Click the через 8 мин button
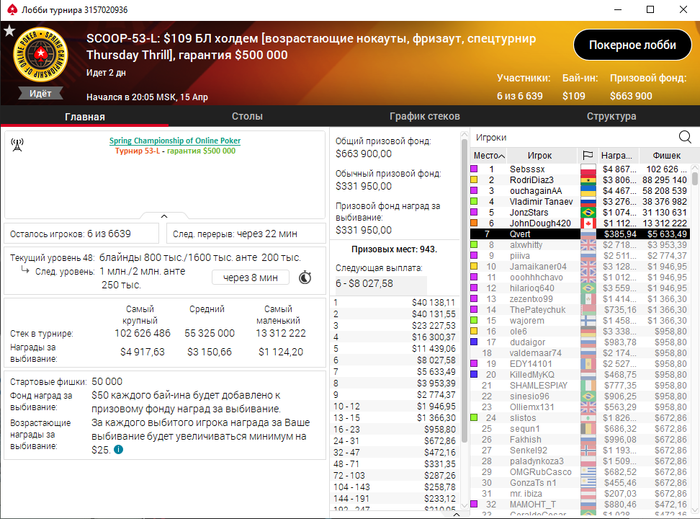Image resolution: width=700 pixels, height=519 pixels. pos(250,278)
